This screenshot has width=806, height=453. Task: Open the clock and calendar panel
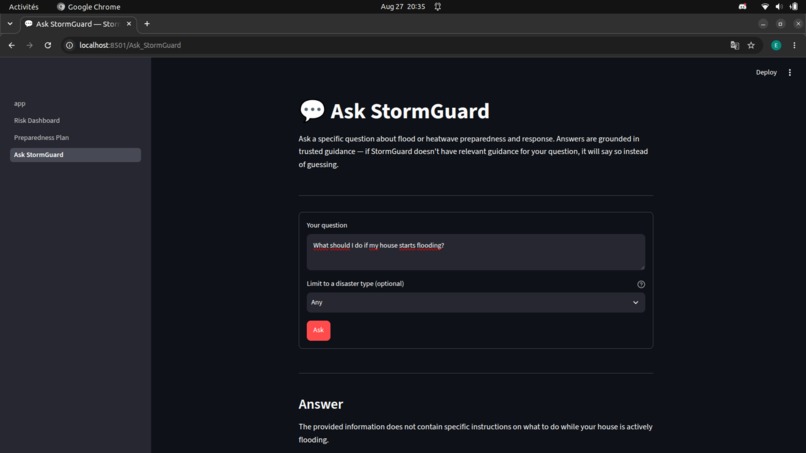tap(402, 7)
